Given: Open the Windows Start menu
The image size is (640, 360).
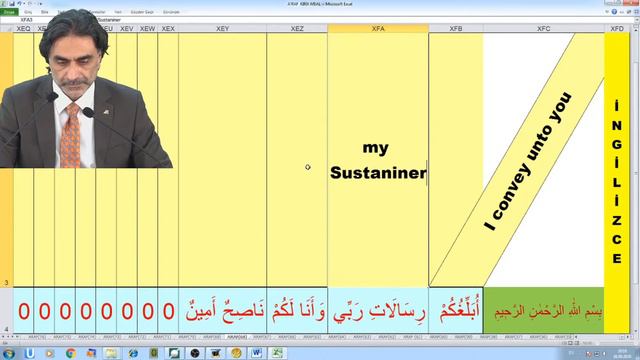Looking at the screenshot, I should coord(8,353).
